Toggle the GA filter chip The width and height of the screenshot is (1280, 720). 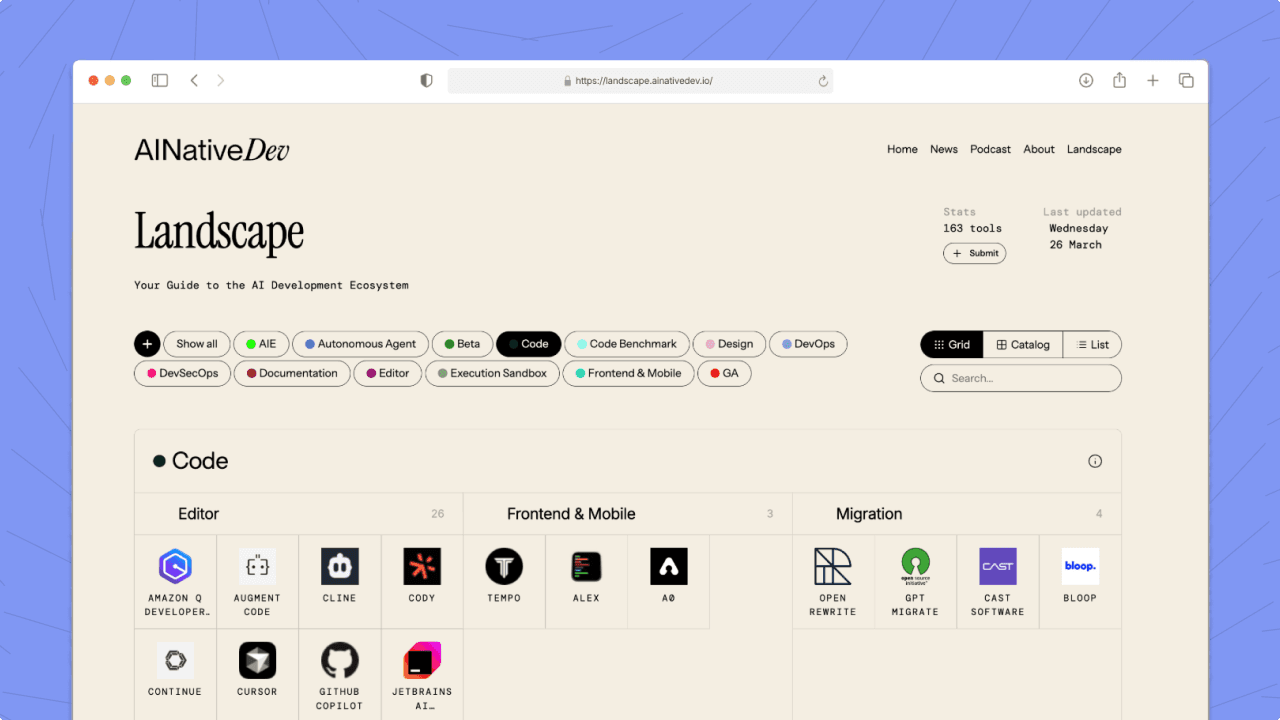pyautogui.click(x=725, y=374)
